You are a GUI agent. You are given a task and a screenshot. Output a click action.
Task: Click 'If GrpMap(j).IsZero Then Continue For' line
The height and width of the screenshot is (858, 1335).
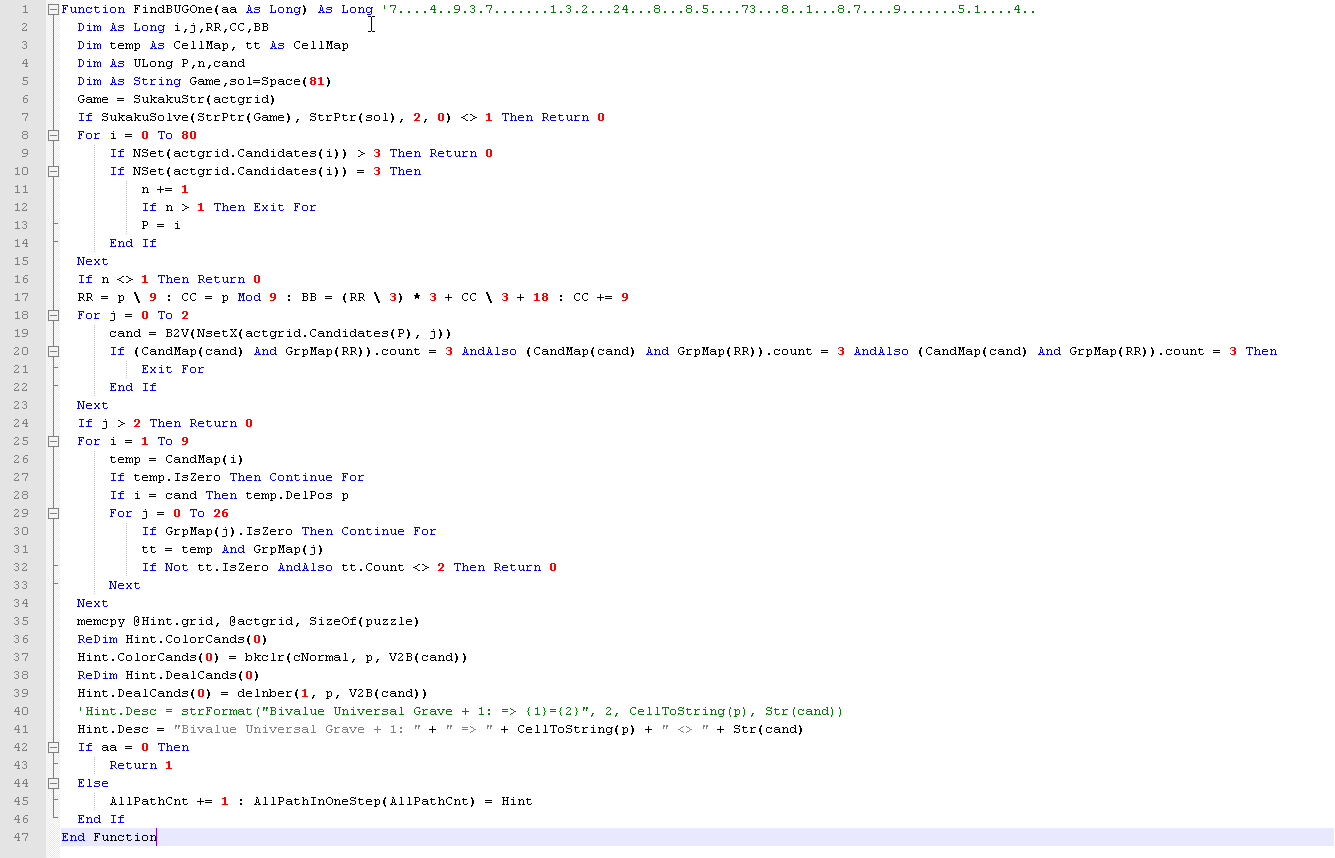pyautogui.click(x=289, y=531)
